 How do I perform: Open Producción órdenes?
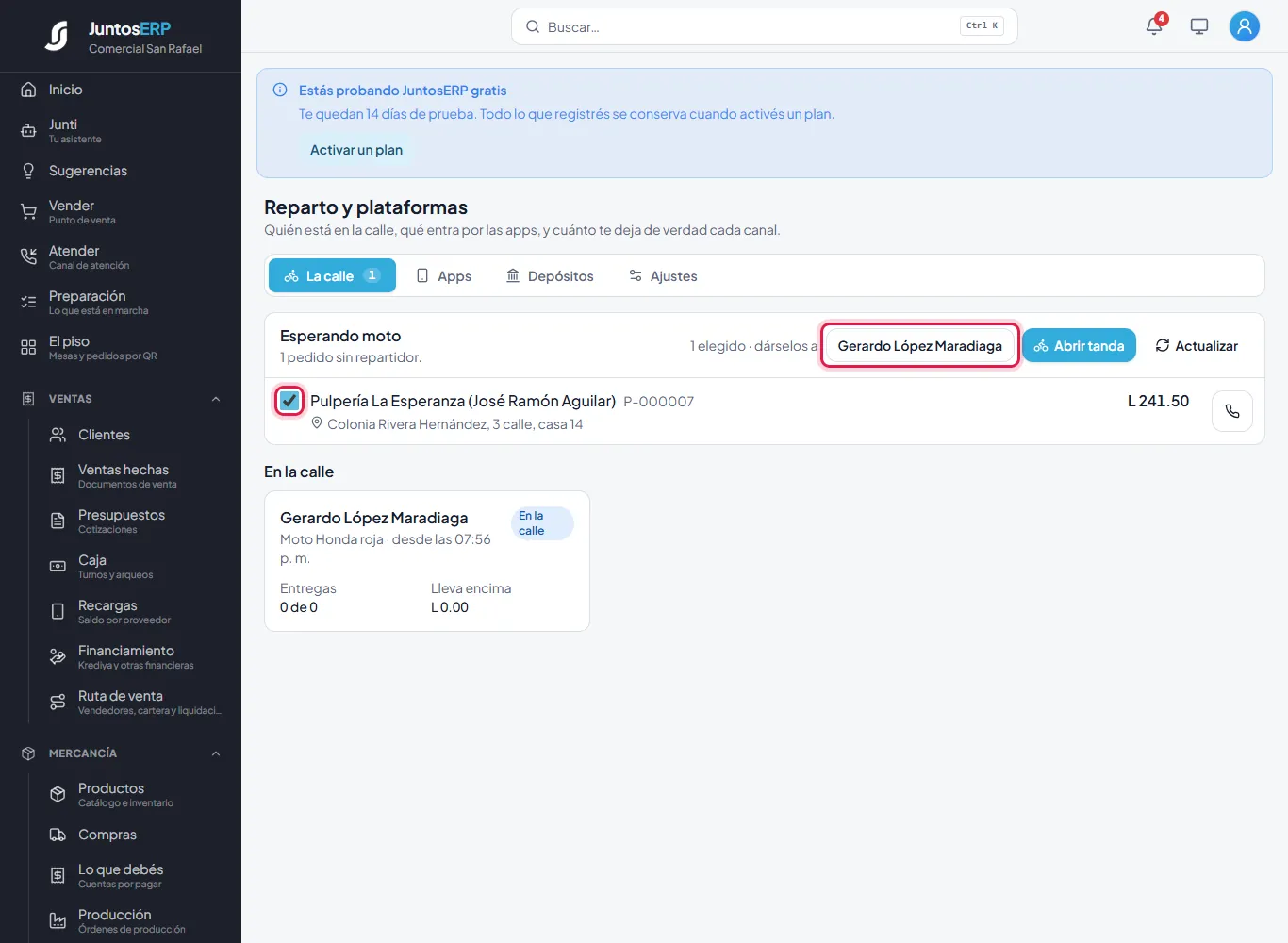tap(135, 920)
